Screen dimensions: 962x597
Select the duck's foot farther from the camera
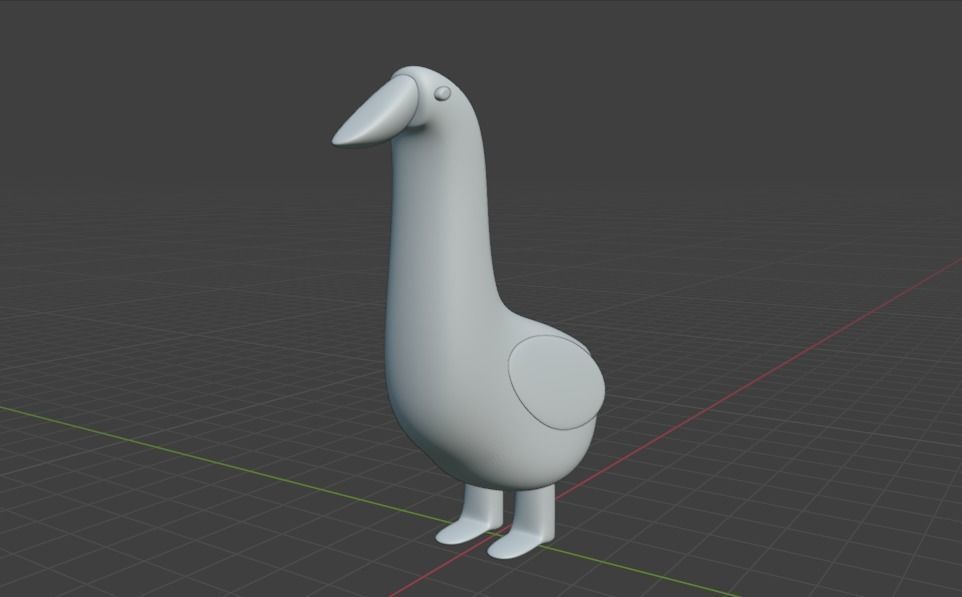[x=471, y=515]
